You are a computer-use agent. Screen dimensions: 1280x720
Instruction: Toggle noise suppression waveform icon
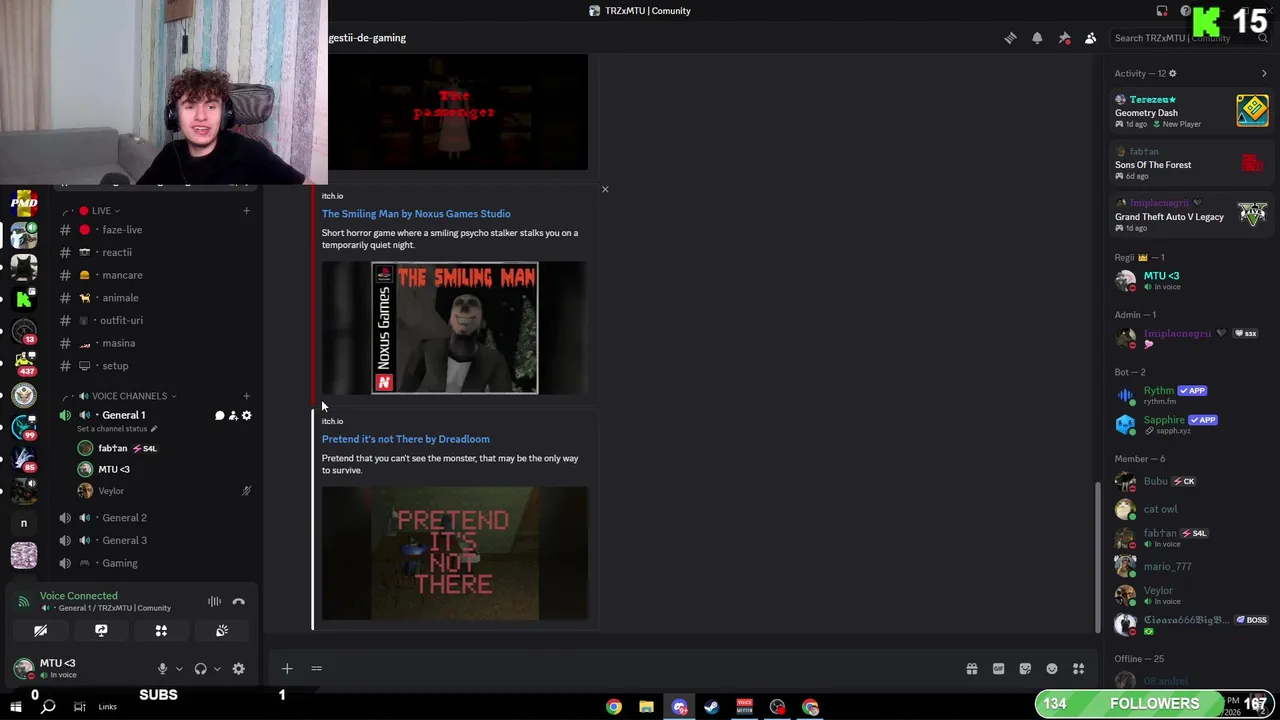click(214, 601)
